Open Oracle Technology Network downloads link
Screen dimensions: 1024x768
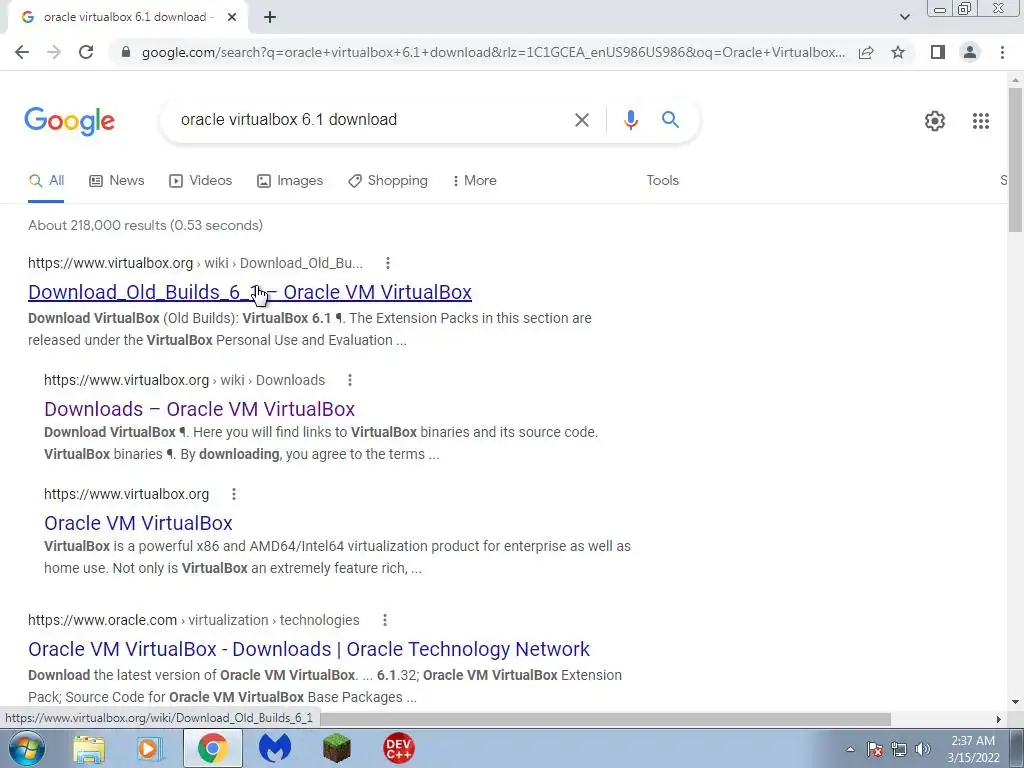coord(308,649)
